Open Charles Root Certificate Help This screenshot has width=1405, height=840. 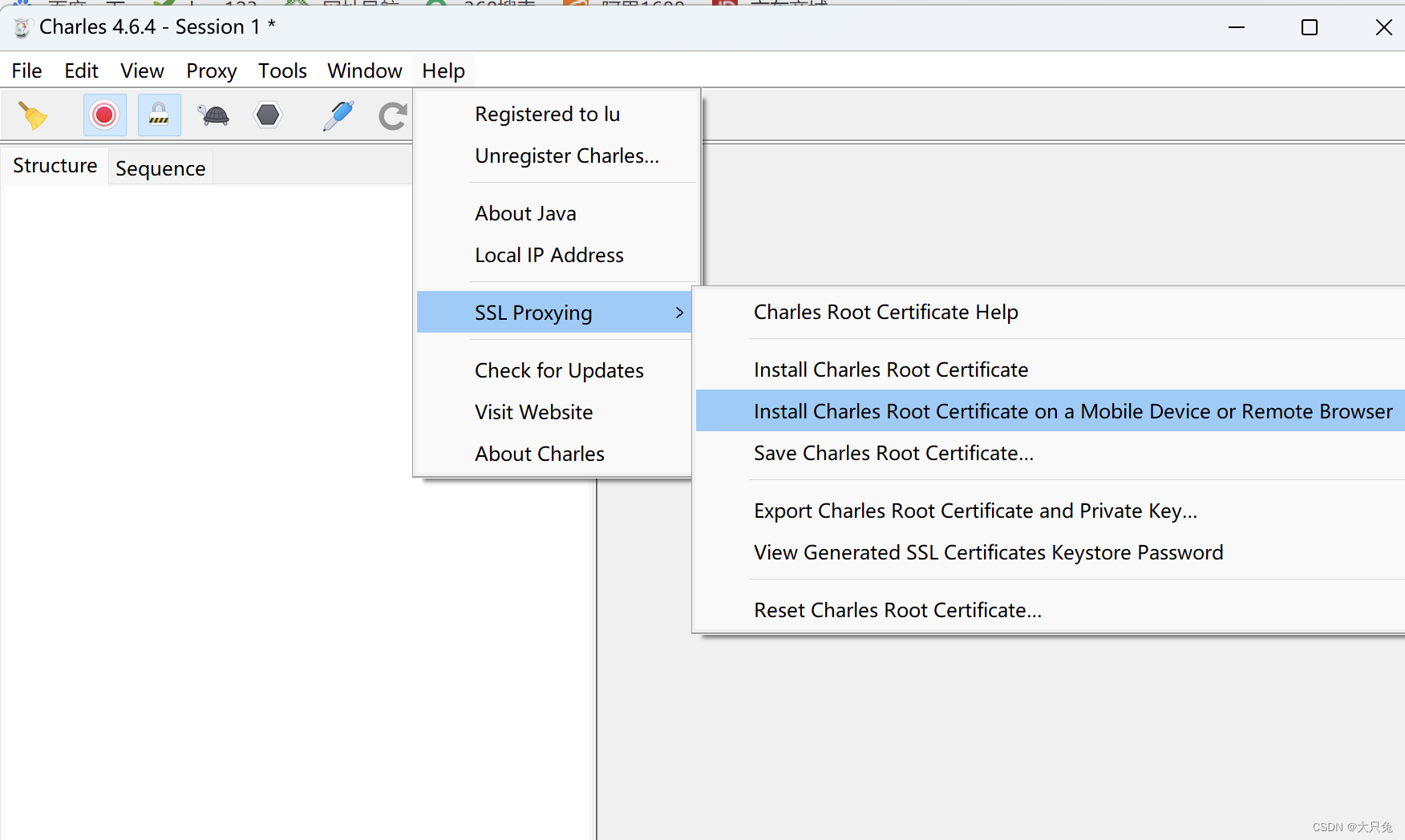click(x=1051, y=312)
